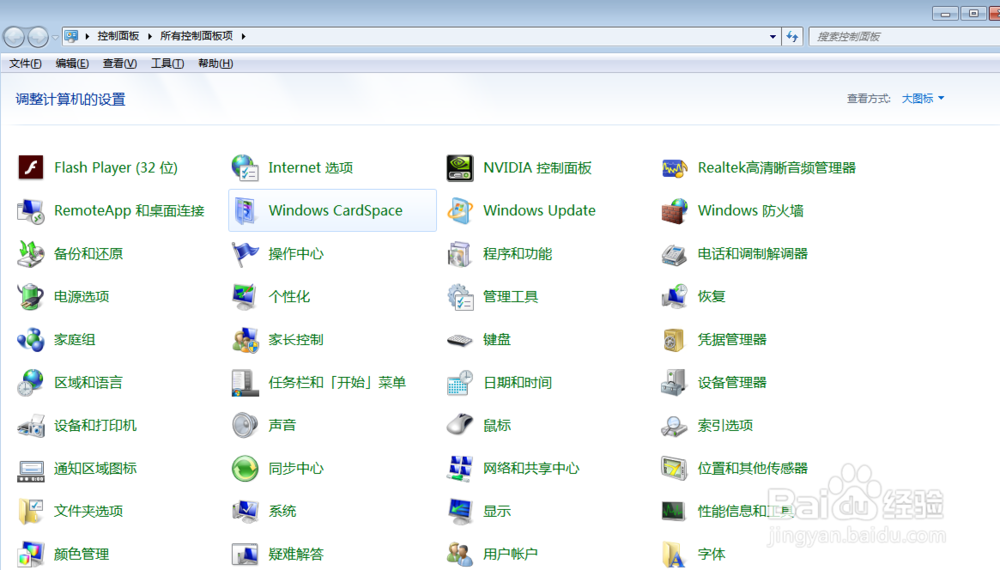
Task: Open the 网络和共享中心 icon
Action: 460,469
